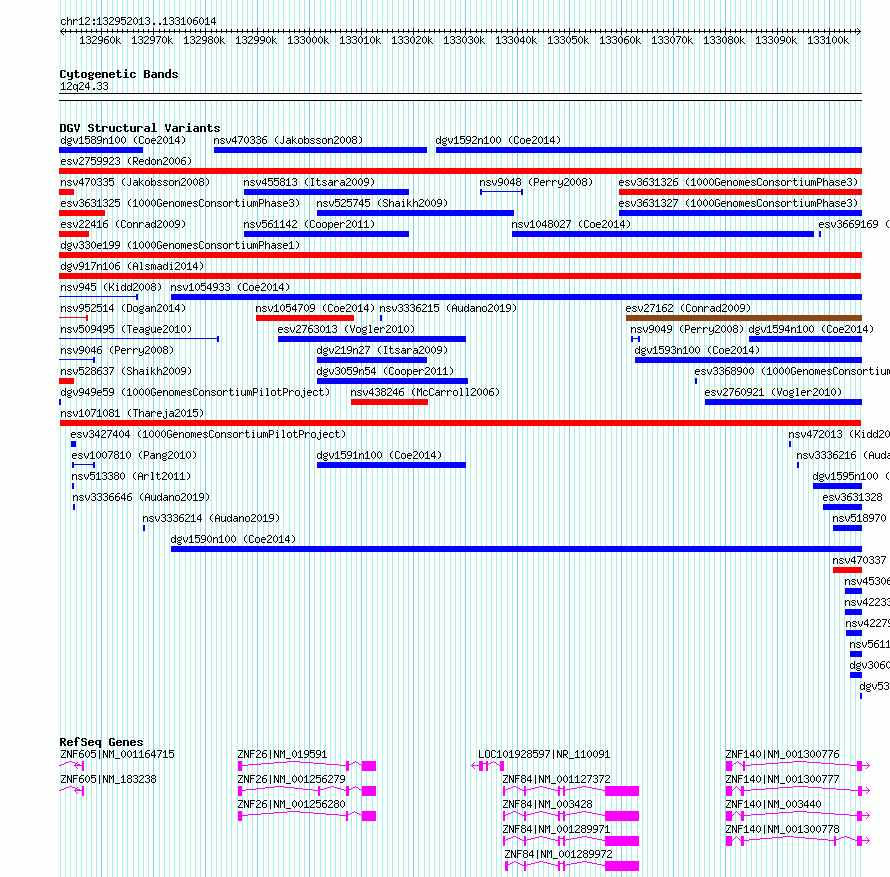
Task: Open nsv1054709 (Coe2014) variant
Action: click(x=314, y=308)
